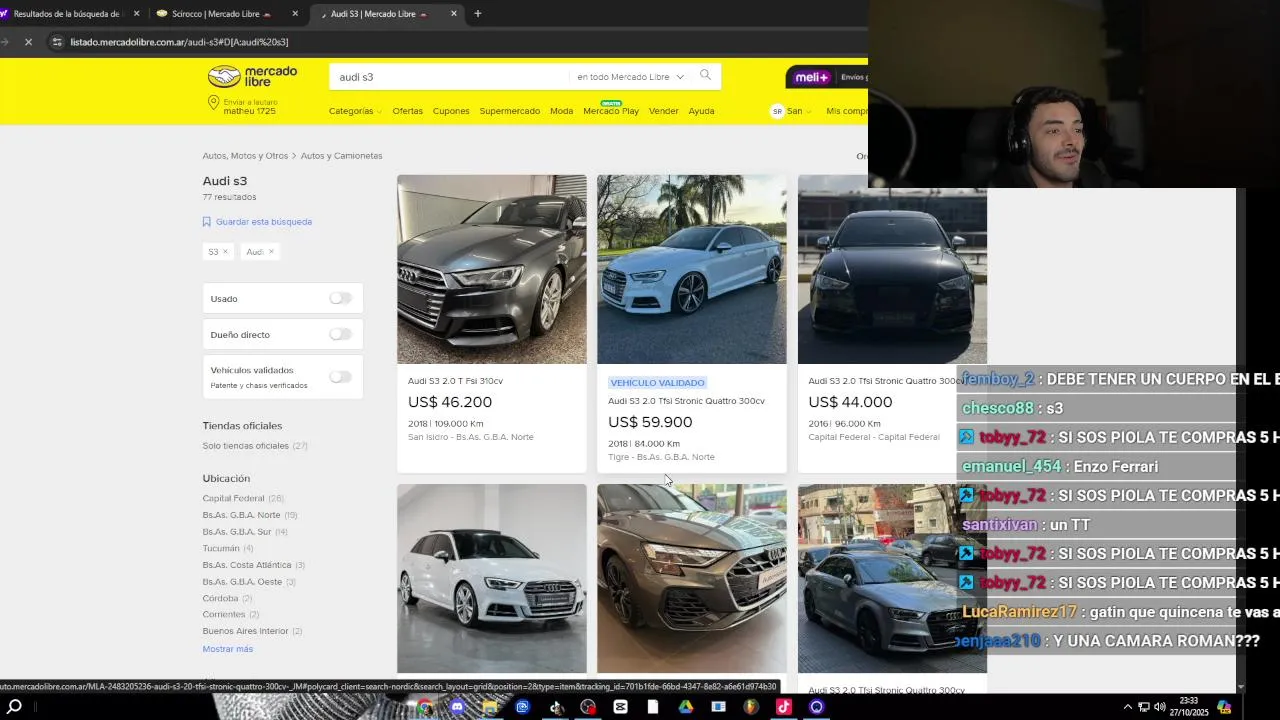1280x720 pixels.
Task: Click the white Audi hatchback photo
Action: (x=492, y=578)
